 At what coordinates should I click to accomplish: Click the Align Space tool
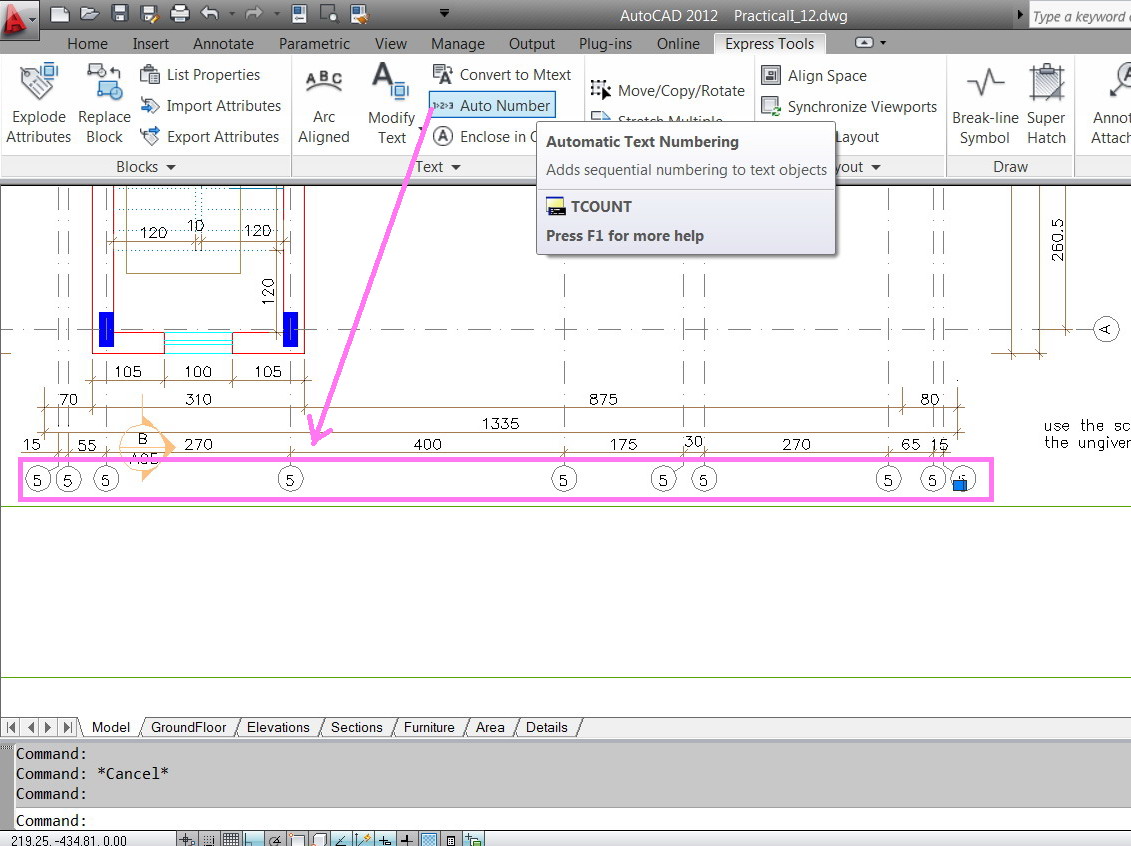click(x=814, y=75)
